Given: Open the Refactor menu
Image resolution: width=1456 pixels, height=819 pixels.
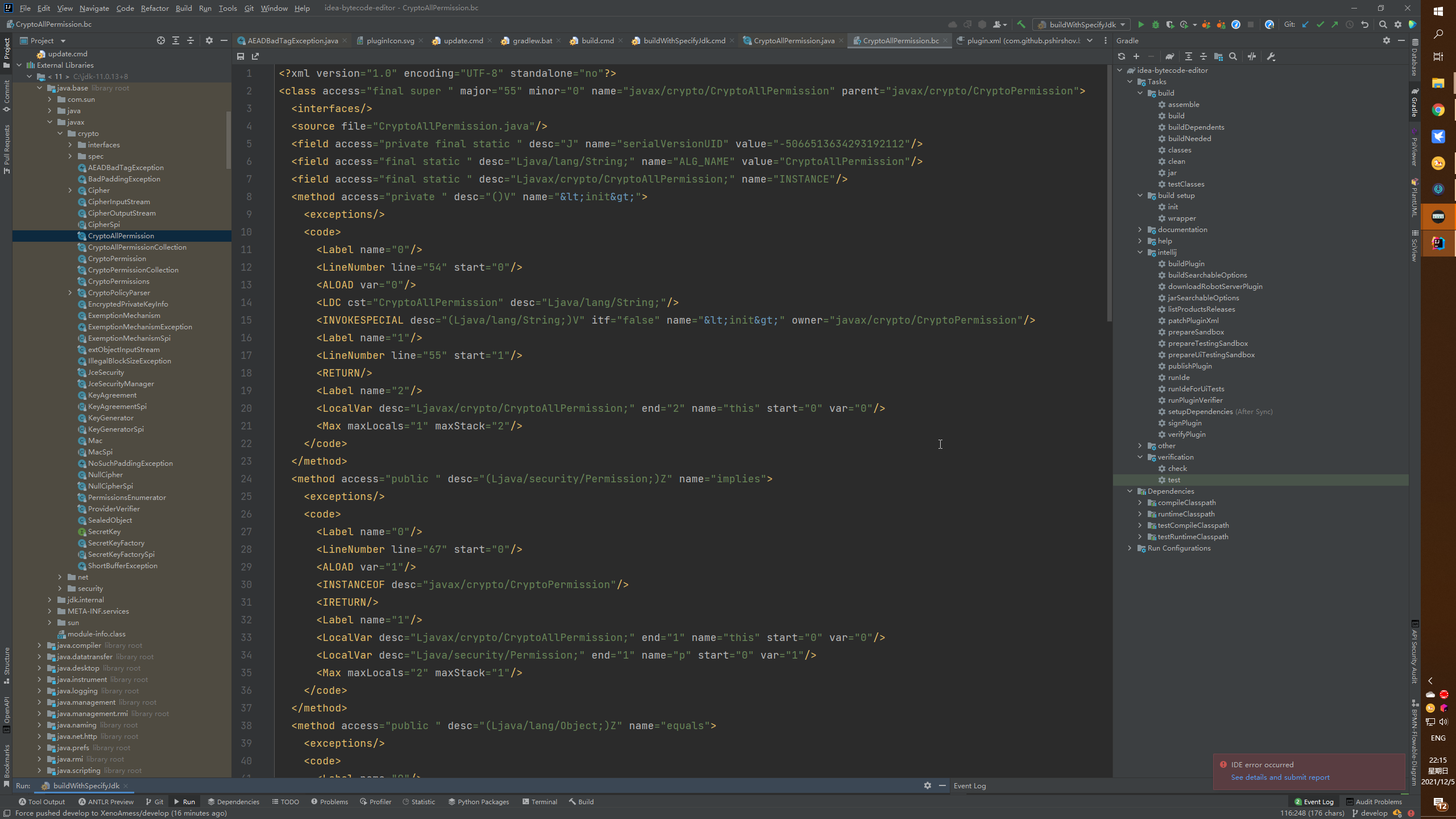Looking at the screenshot, I should coord(155,8).
